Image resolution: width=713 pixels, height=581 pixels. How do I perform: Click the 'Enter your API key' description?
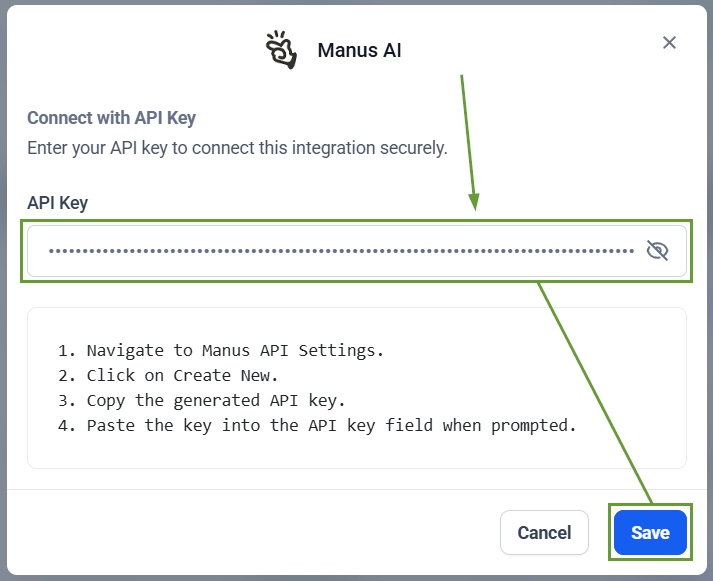point(237,148)
